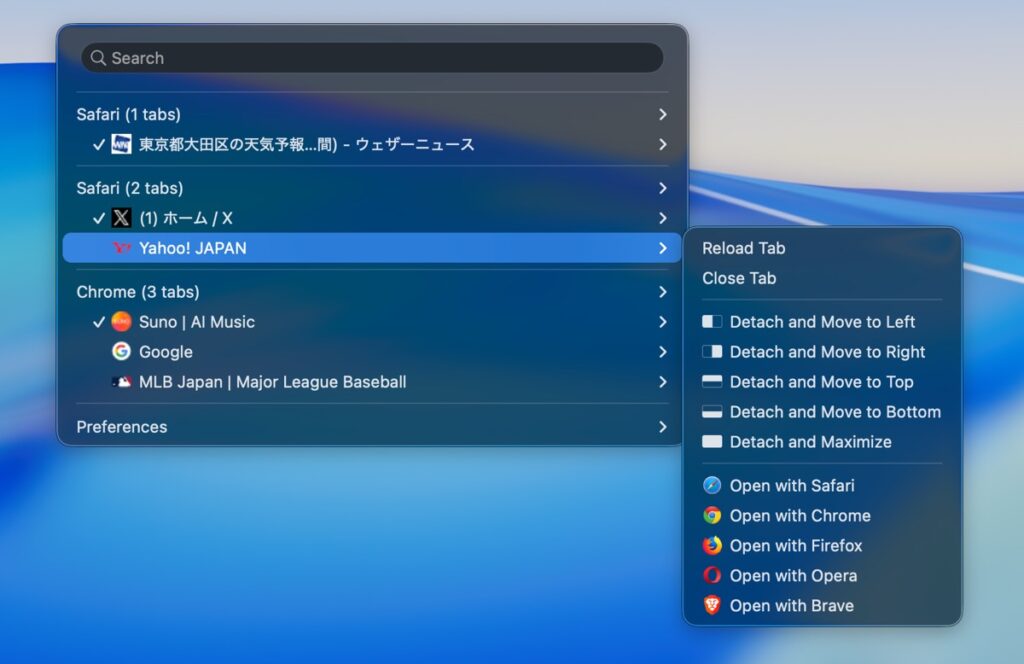The width and height of the screenshot is (1024, 664).
Task: Choose Reload Tab from the submenu
Action: click(743, 248)
